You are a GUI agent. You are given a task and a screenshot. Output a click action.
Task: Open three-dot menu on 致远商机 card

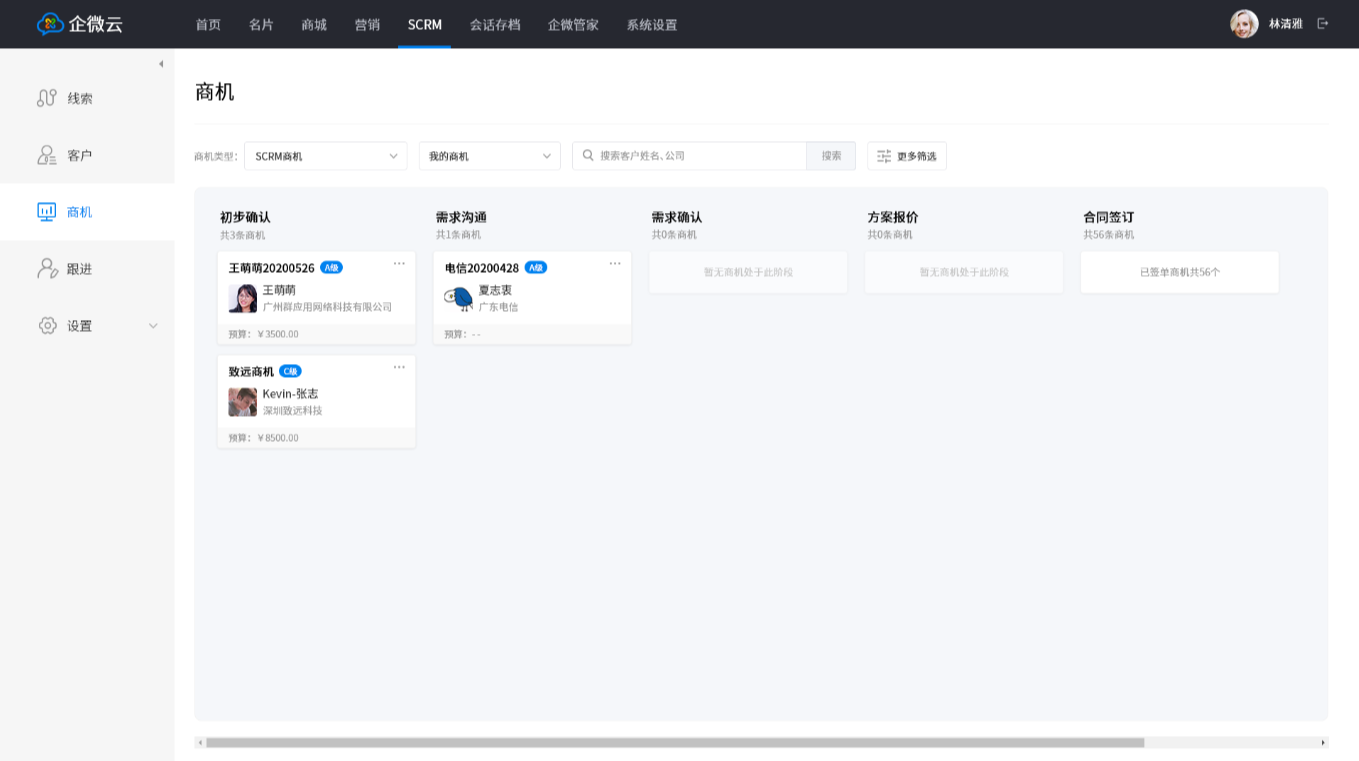point(399,368)
